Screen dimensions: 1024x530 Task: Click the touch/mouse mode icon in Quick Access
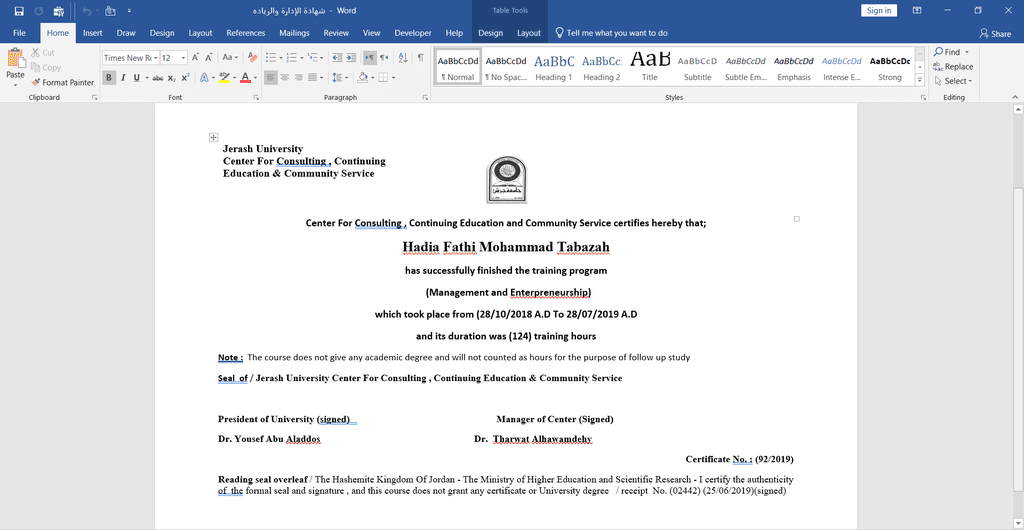110,11
